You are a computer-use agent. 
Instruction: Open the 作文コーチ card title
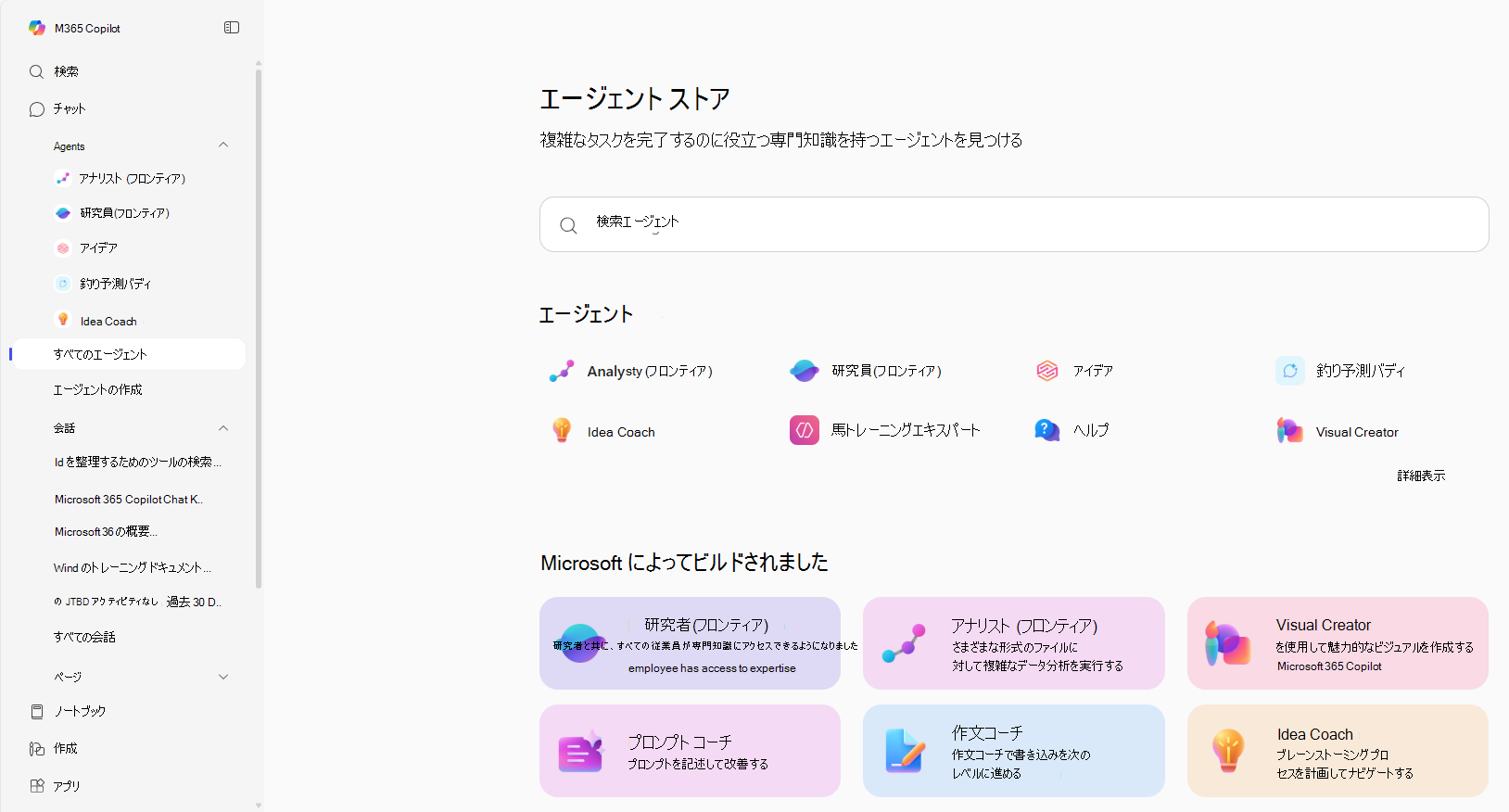coord(987,733)
